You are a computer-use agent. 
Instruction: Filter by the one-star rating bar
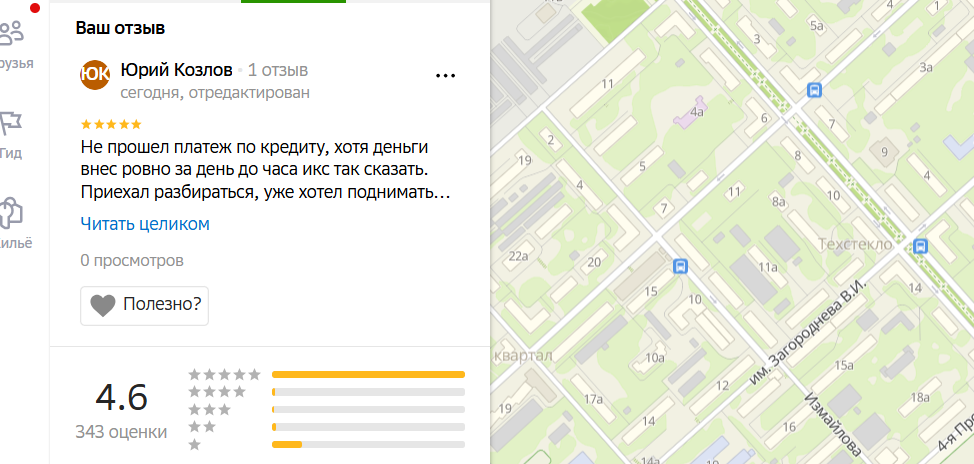pyautogui.click(x=368, y=444)
